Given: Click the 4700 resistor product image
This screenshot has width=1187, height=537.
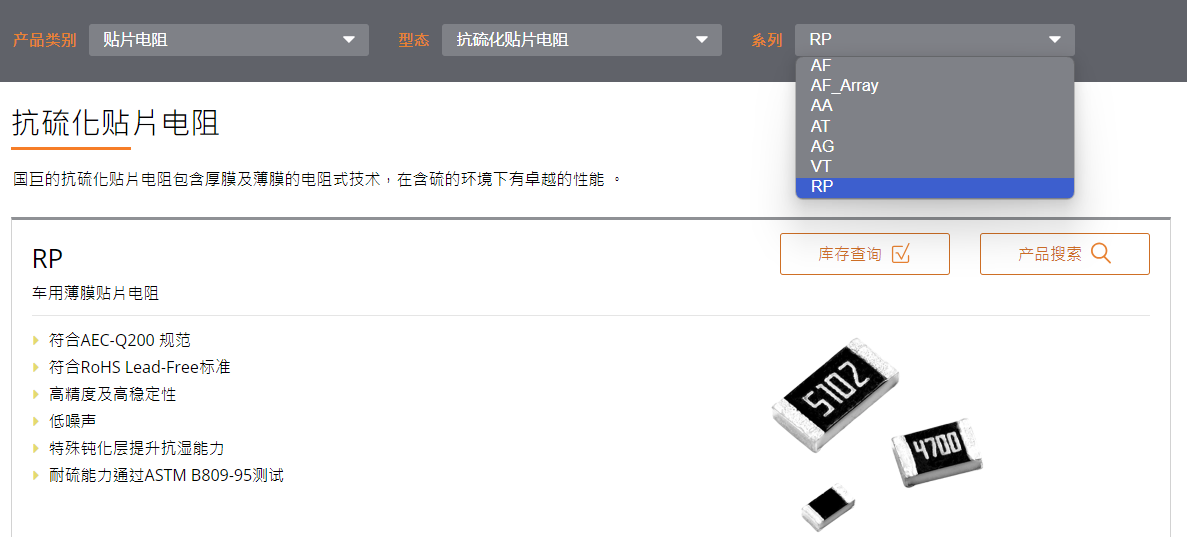Looking at the screenshot, I should click(937, 451).
